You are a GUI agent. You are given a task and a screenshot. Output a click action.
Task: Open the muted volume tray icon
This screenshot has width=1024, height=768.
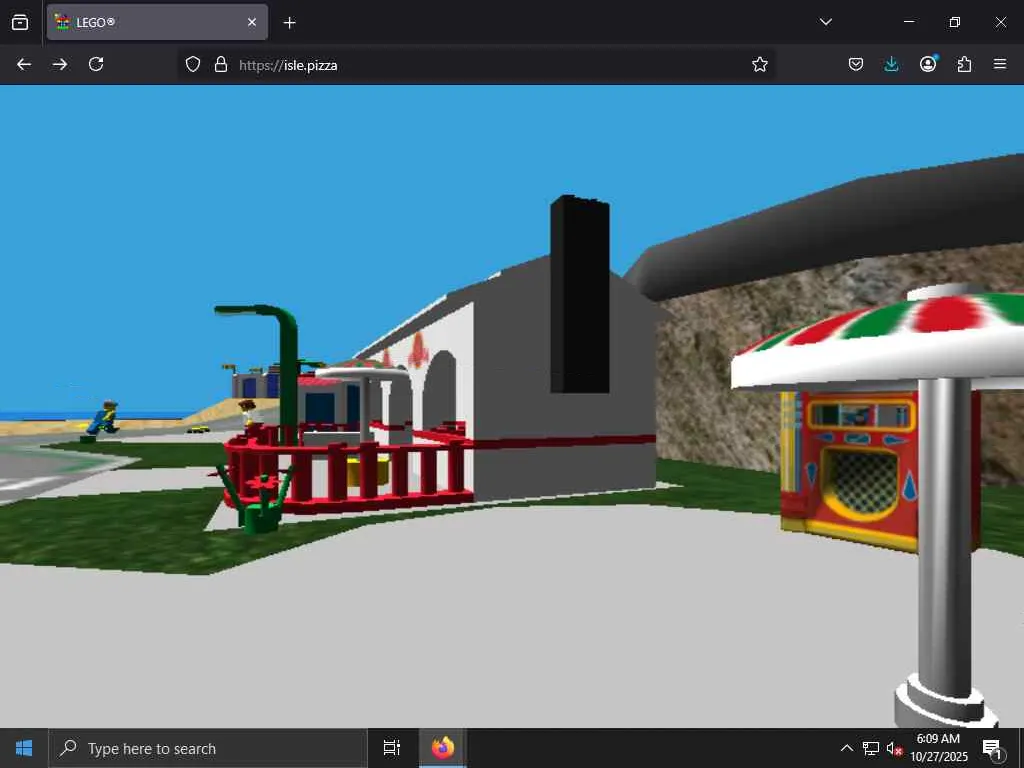click(893, 748)
